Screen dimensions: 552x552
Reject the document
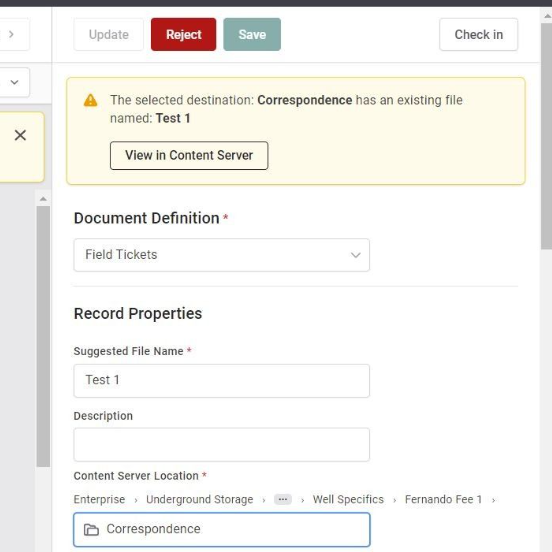[183, 34]
